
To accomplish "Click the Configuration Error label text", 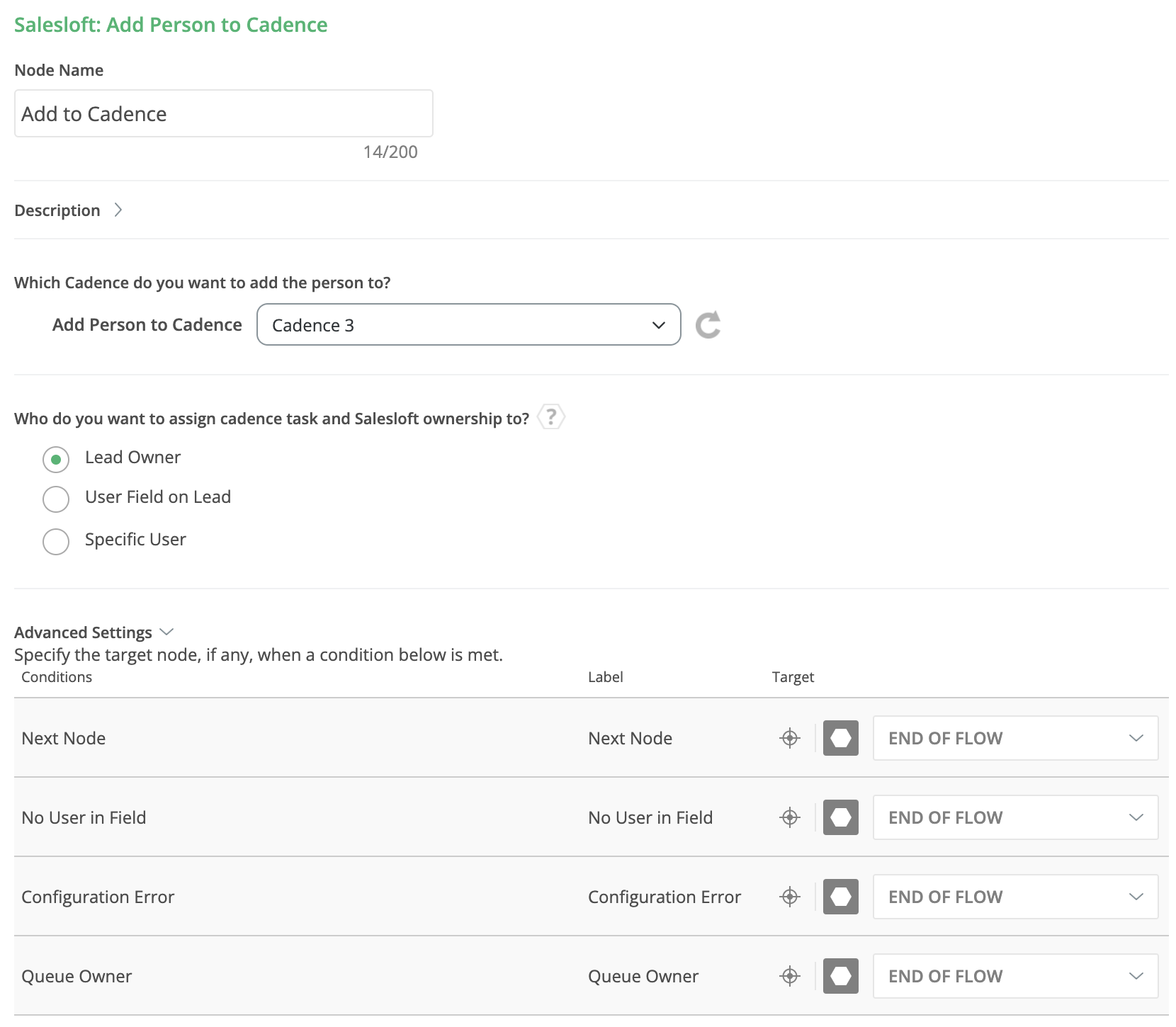I will coord(665,897).
